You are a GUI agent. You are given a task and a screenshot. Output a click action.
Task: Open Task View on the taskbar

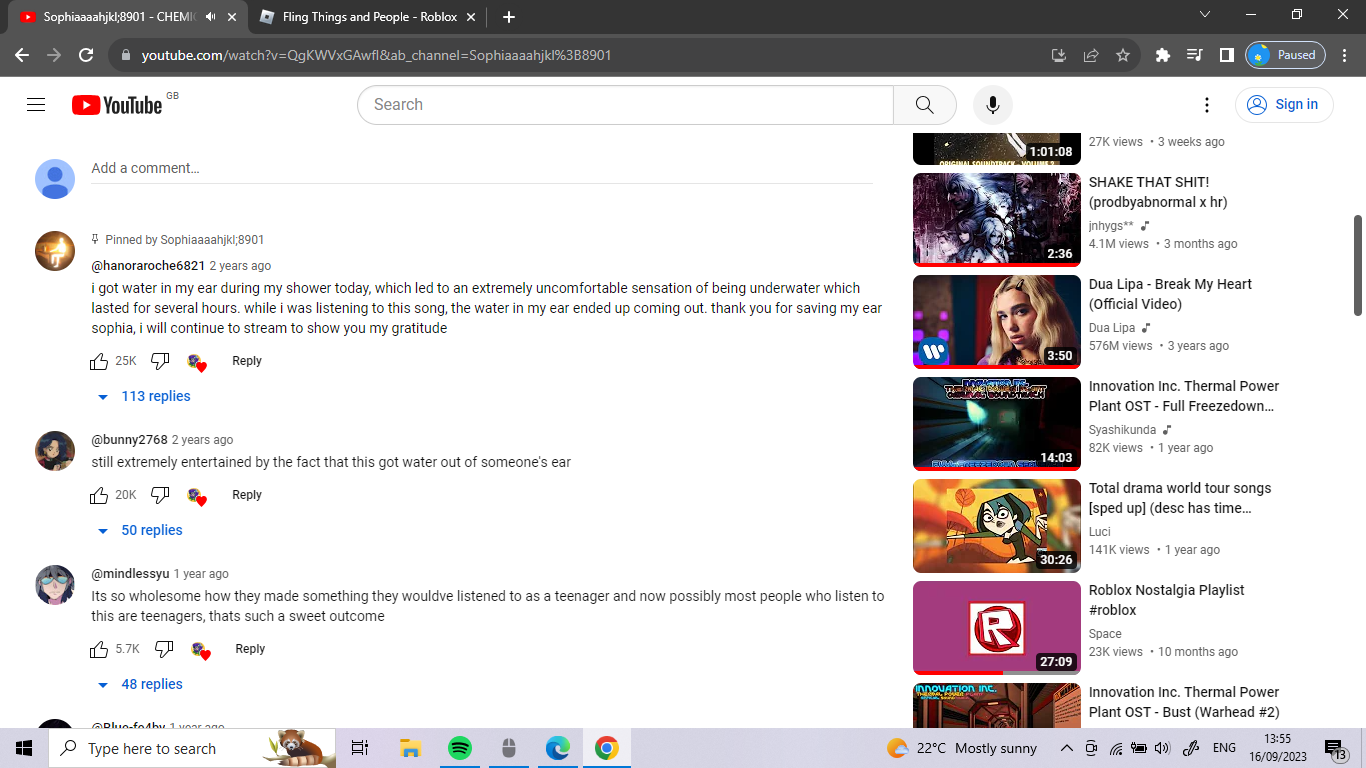360,748
